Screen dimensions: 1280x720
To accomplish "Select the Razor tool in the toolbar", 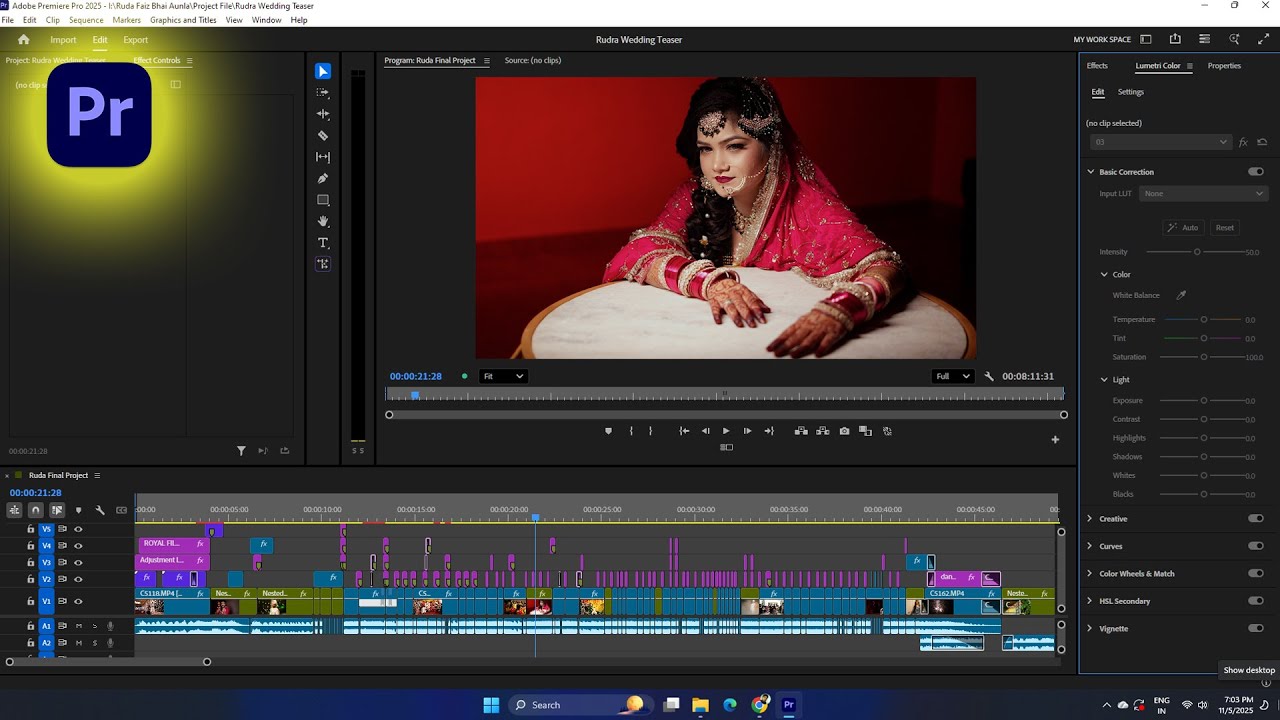I will point(323,135).
